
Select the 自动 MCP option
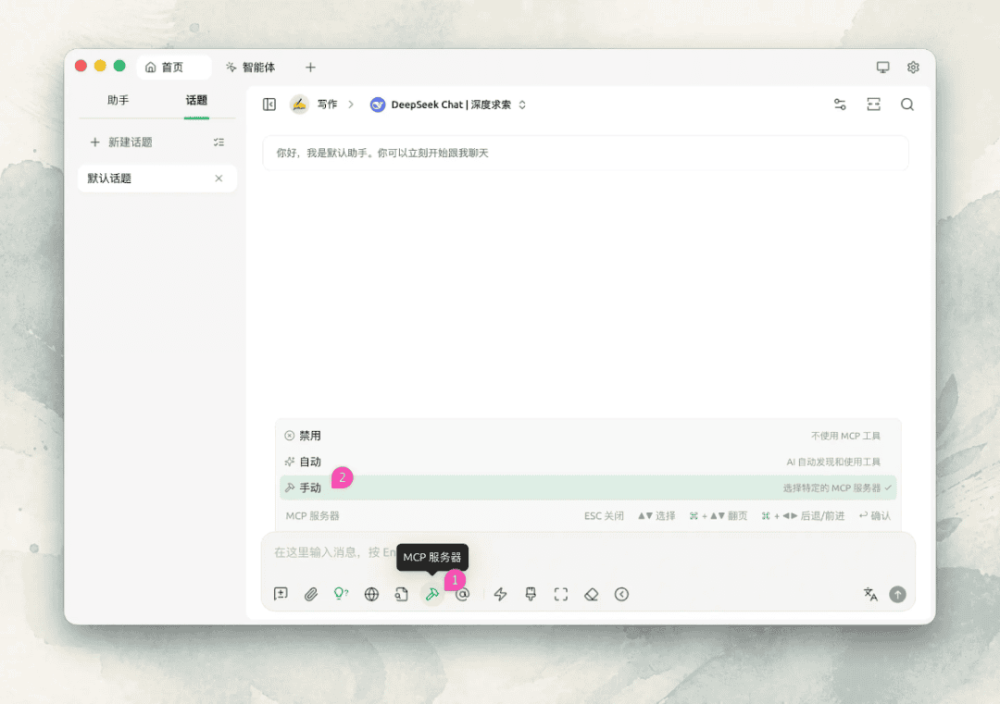coord(587,462)
